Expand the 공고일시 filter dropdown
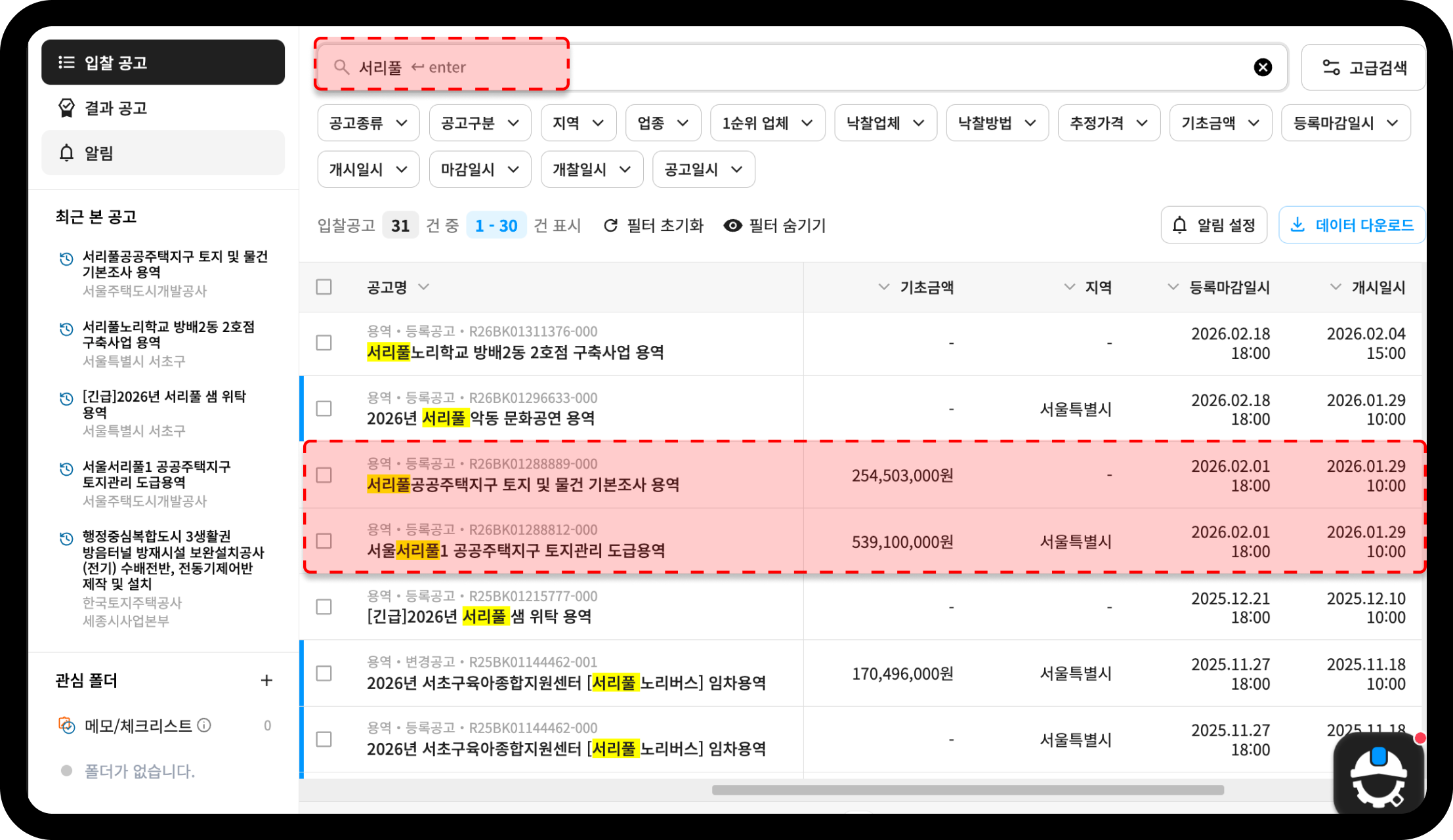Viewport: 1453px width, 840px height. pyautogui.click(x=703, y=169)
